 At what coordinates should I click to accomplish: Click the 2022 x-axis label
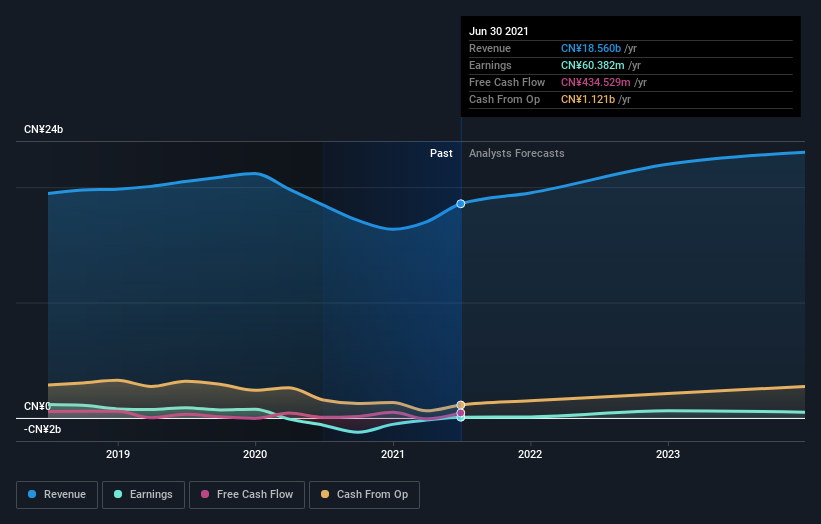coord(530,454)
